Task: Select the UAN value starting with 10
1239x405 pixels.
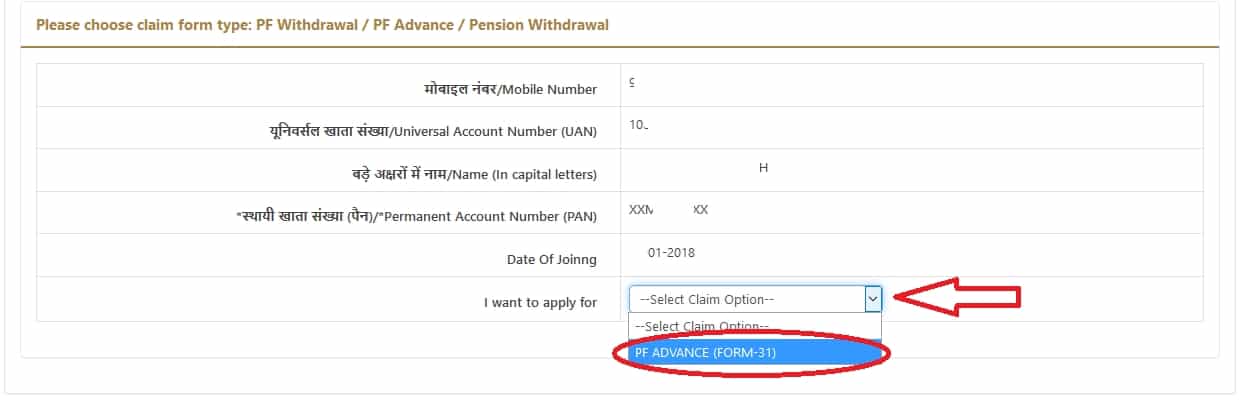Action: 639,125
